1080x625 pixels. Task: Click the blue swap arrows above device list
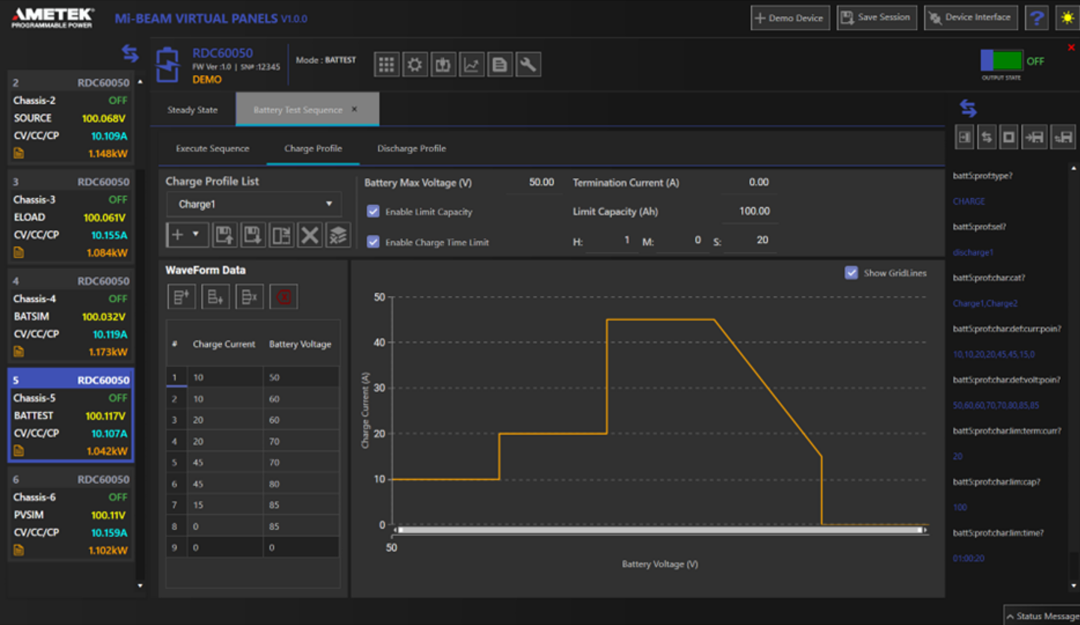(129, 53)
